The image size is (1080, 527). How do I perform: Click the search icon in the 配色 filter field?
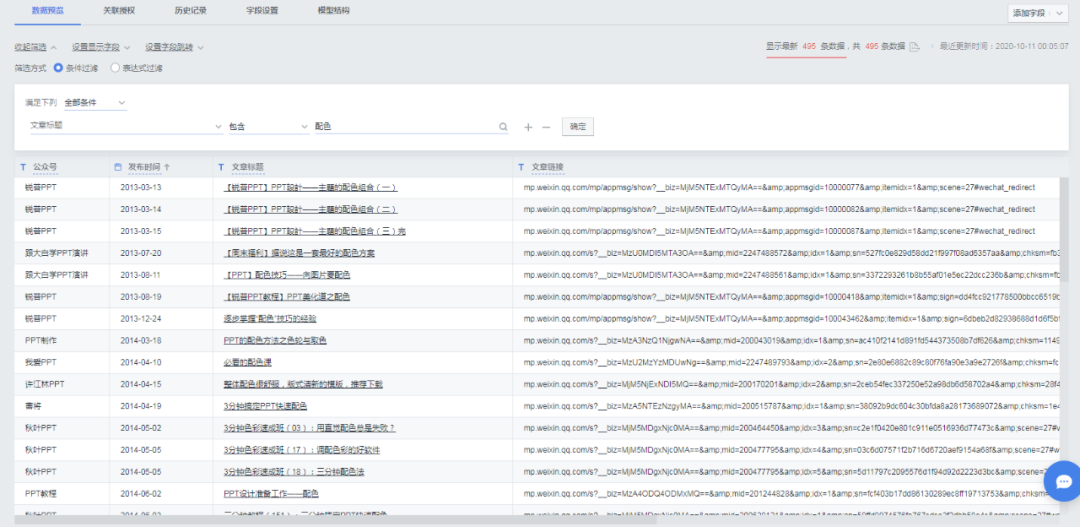pyautogui.click(x=503, y=127)
